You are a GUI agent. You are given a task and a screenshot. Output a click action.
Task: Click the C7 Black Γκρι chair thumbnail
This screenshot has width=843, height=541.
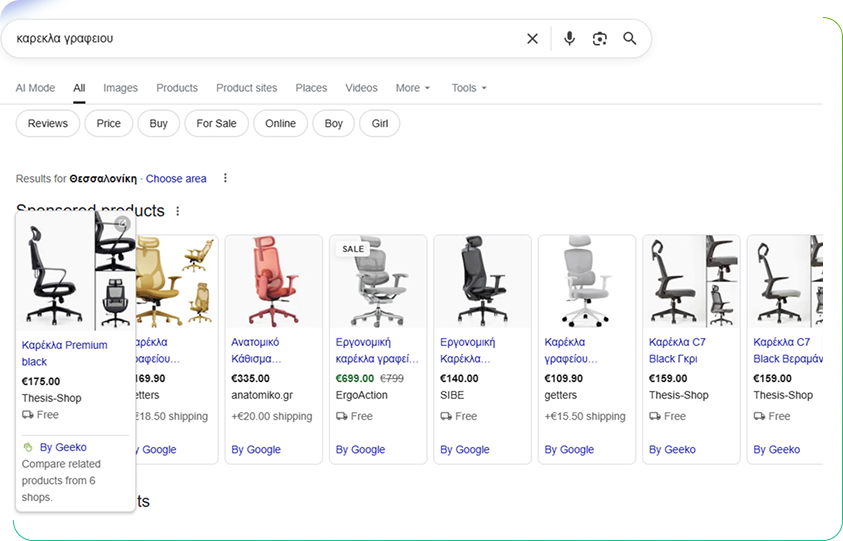(x=691, y=281)
